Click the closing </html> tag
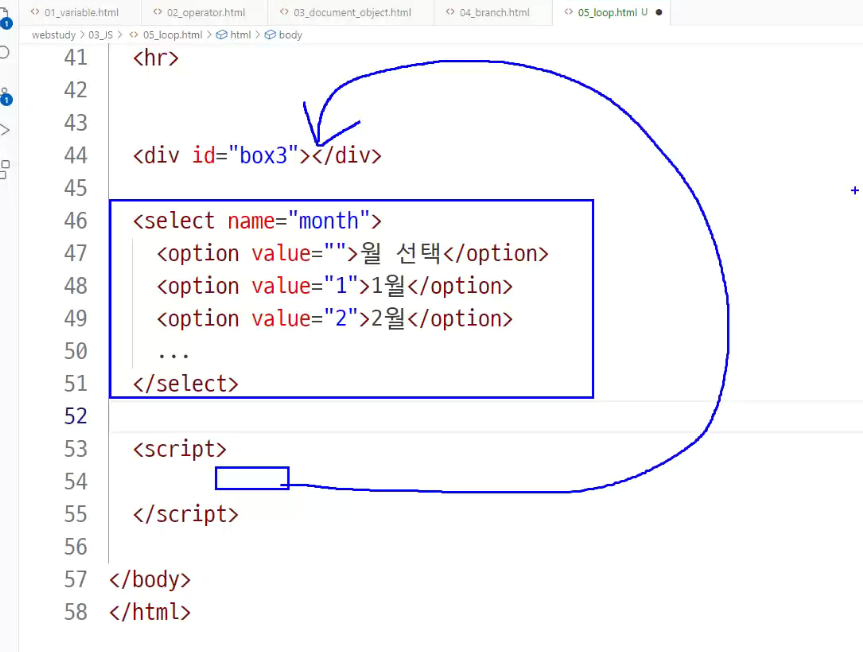863x652 pixels. 150,612
